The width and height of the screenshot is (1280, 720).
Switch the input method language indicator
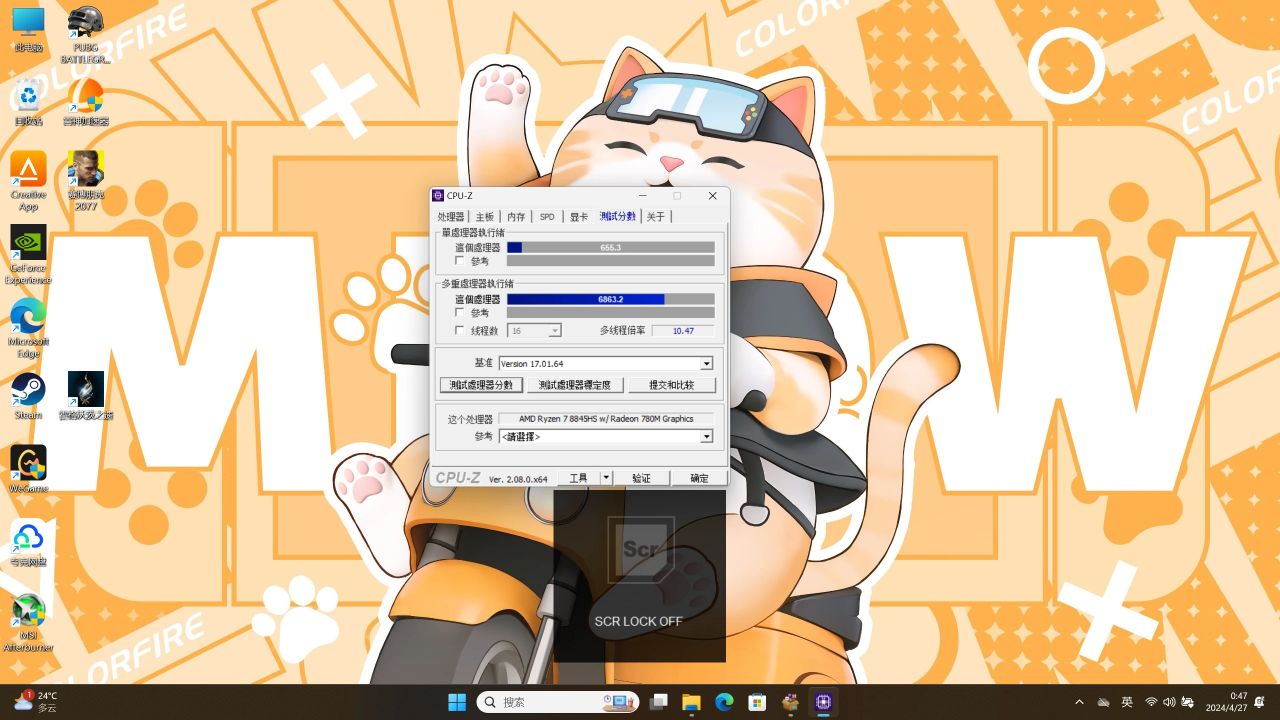click(1127, 702)
